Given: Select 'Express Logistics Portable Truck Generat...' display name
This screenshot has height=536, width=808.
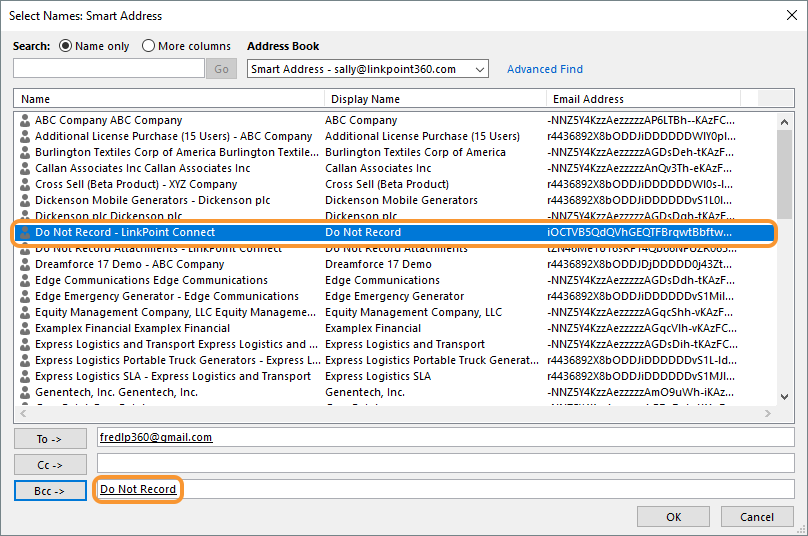Looking at the screenshot, I should (x=432, y=360).
